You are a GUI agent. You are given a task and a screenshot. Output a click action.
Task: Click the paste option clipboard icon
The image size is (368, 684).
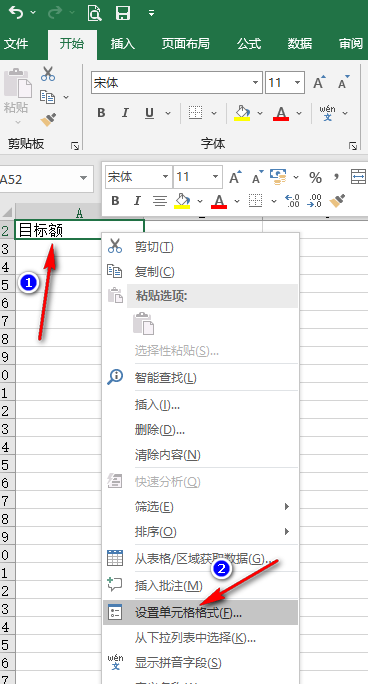tap(143, 323)
